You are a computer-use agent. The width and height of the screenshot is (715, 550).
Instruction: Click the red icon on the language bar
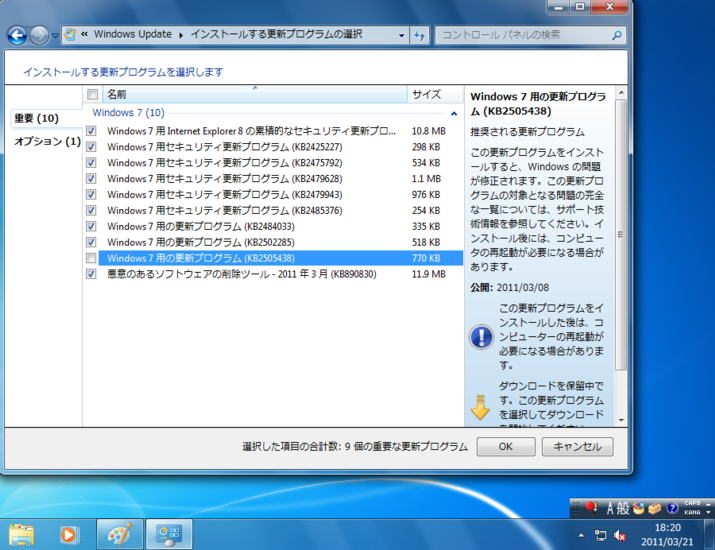591,507
